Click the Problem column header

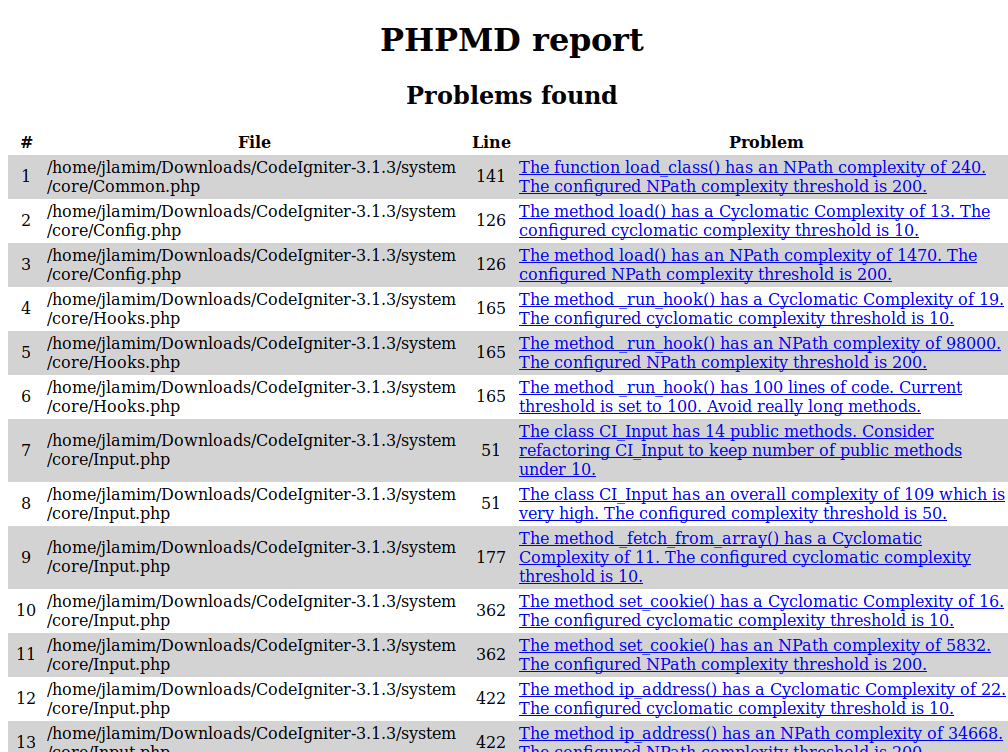pos(766,142)
